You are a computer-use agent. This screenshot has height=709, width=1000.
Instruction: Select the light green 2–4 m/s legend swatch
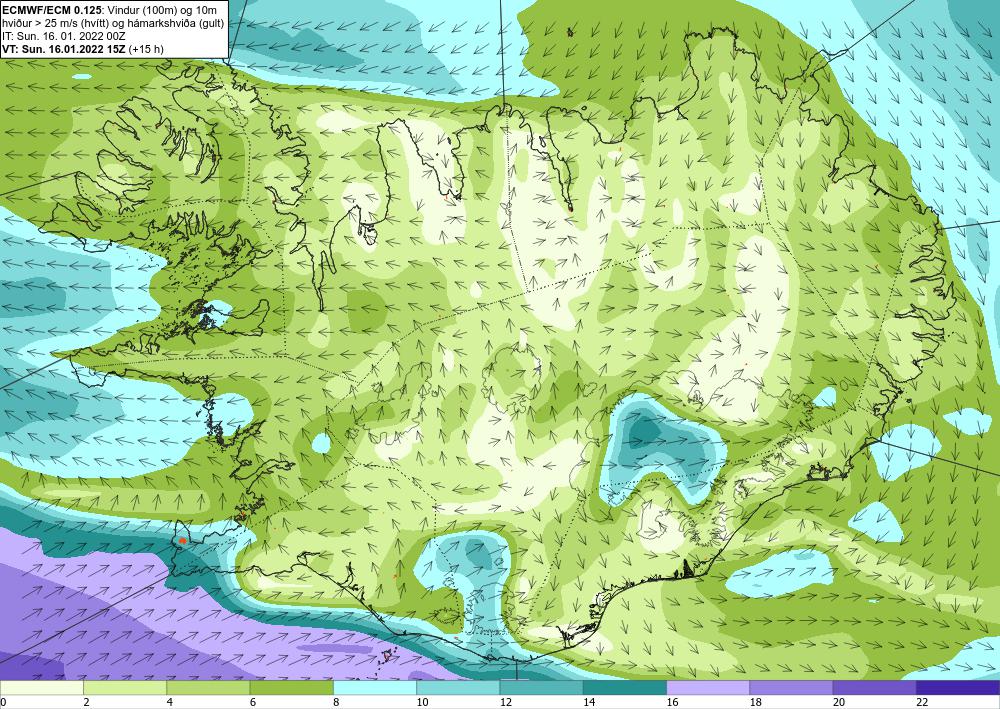125,688
